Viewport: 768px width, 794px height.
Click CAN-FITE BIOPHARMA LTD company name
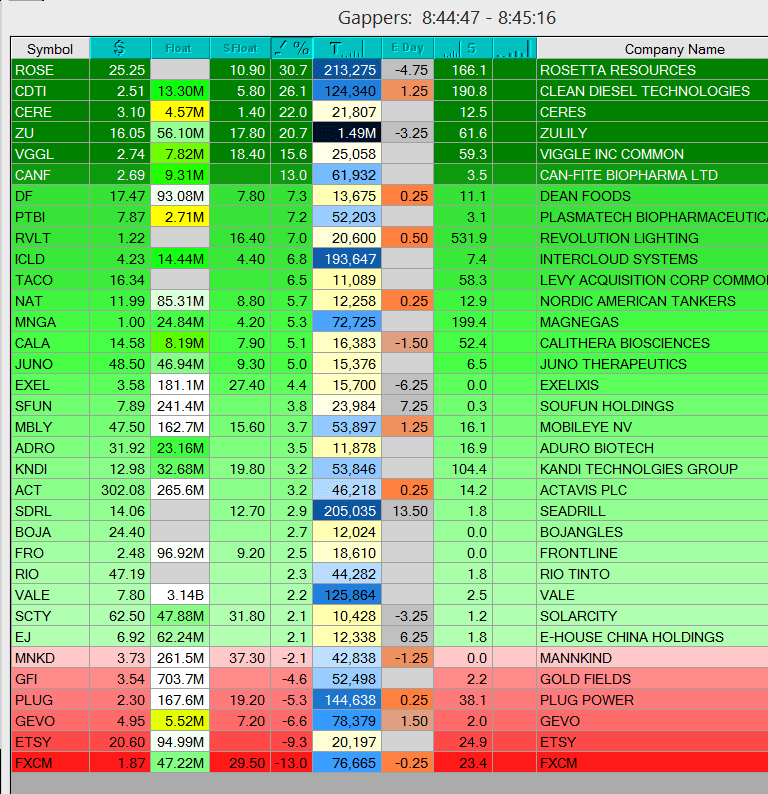[x=629, y=175]
